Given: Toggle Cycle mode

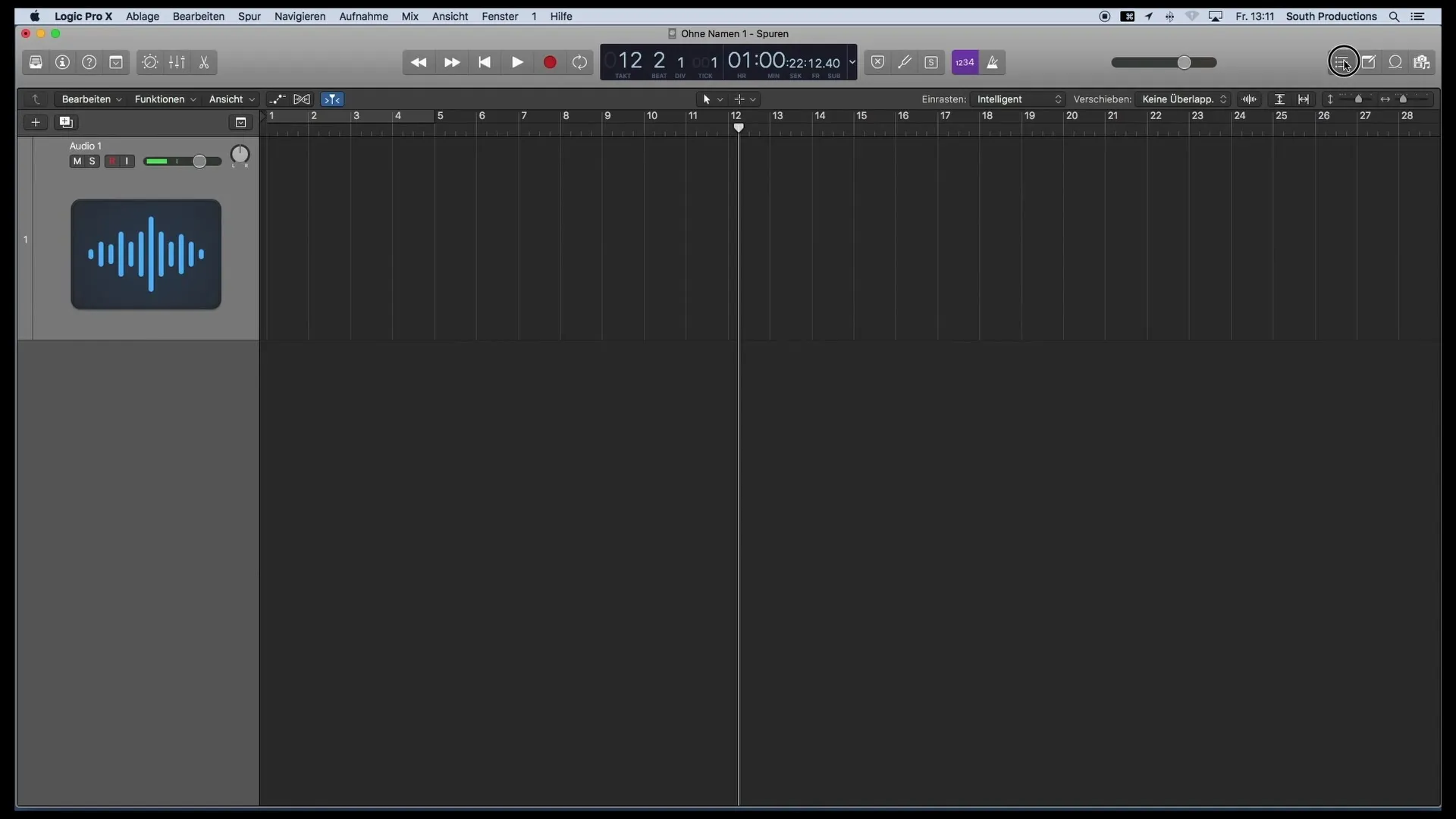Looking at the screenshot, I should tap(580, 62).
